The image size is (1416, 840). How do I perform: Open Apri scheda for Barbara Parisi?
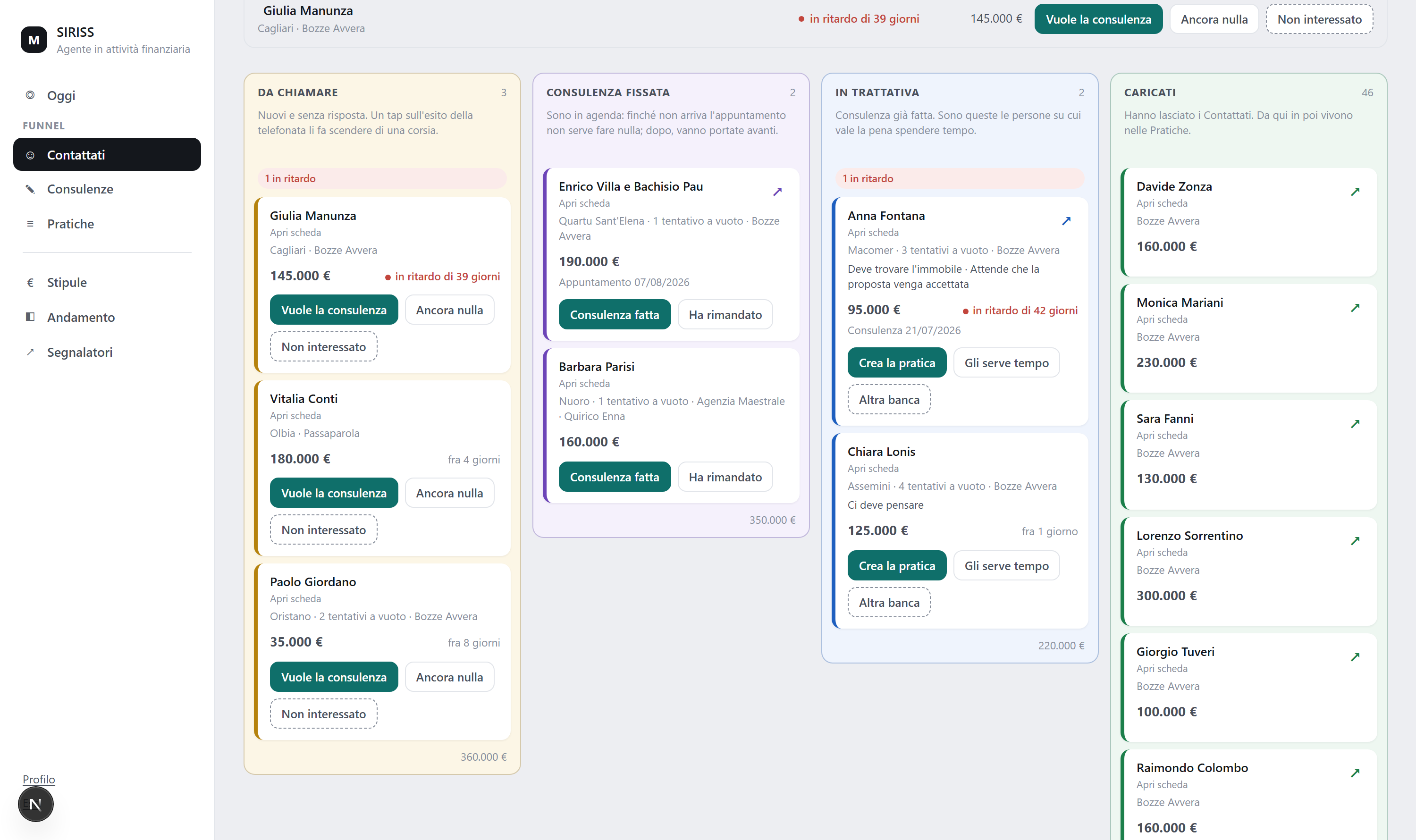click(x=584, y=383)
